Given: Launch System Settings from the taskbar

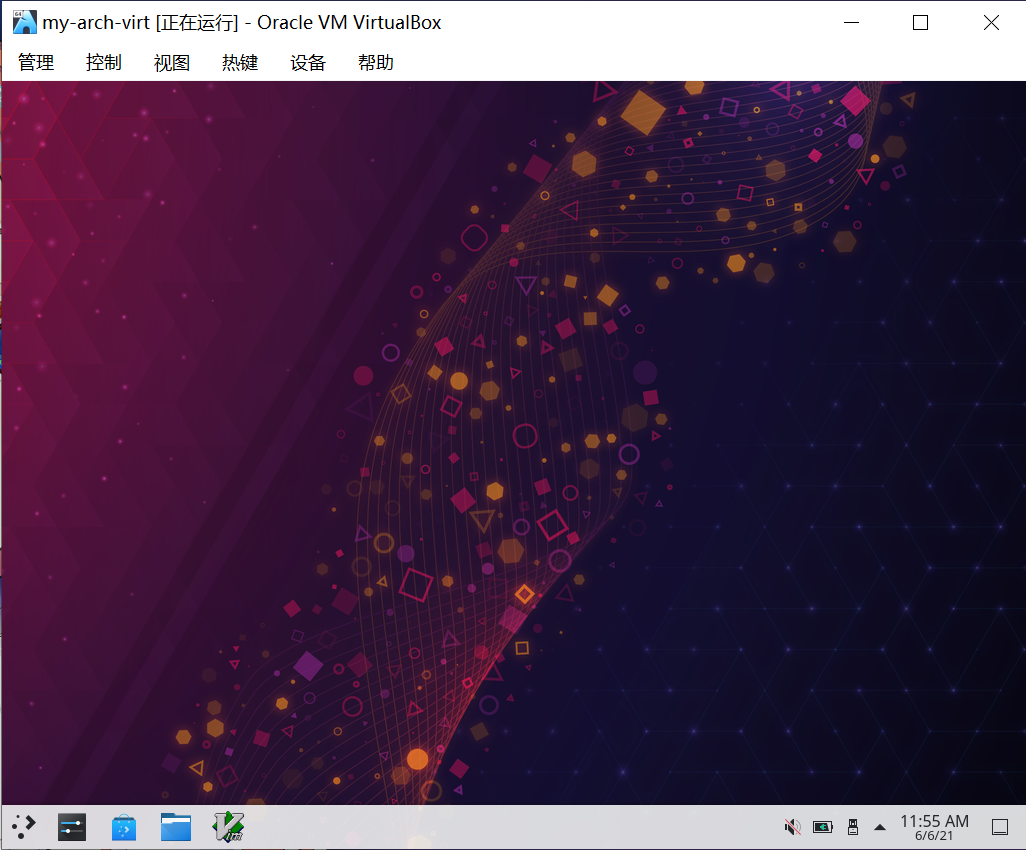Looking at the screenshot, I should coord(71,826).
